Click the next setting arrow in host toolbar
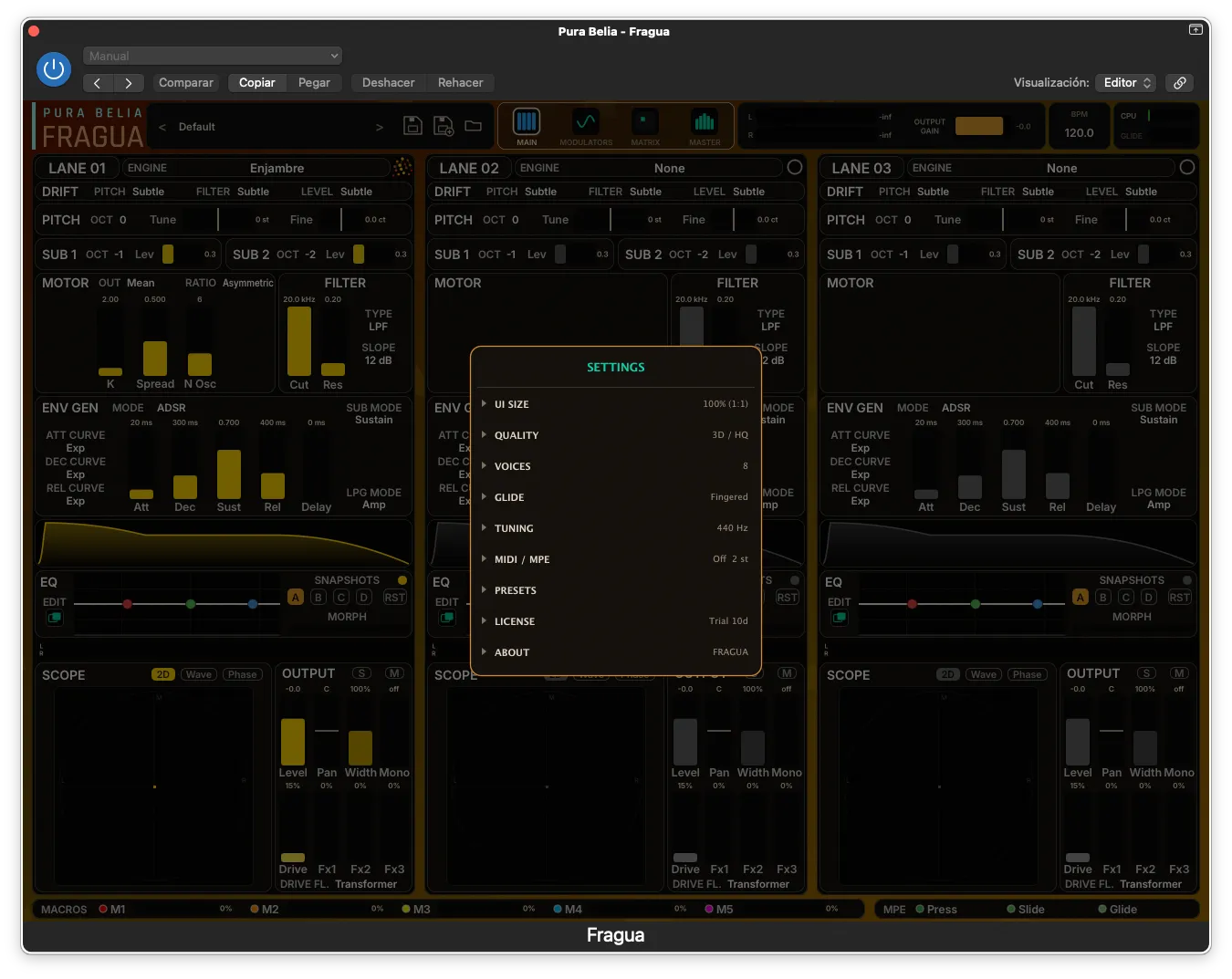The image size is (1232, 979). (x=129, y=83)
